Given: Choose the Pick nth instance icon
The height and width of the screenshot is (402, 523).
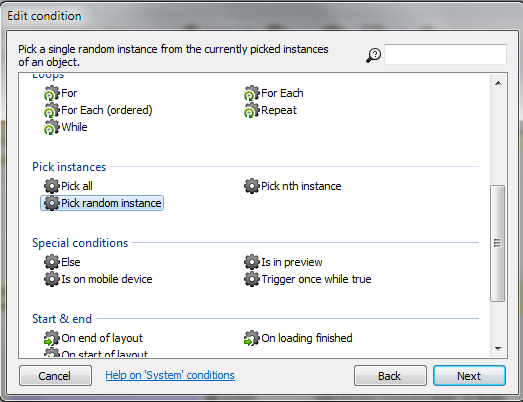Looking at the screenshot, I should (x=251, y=186).
